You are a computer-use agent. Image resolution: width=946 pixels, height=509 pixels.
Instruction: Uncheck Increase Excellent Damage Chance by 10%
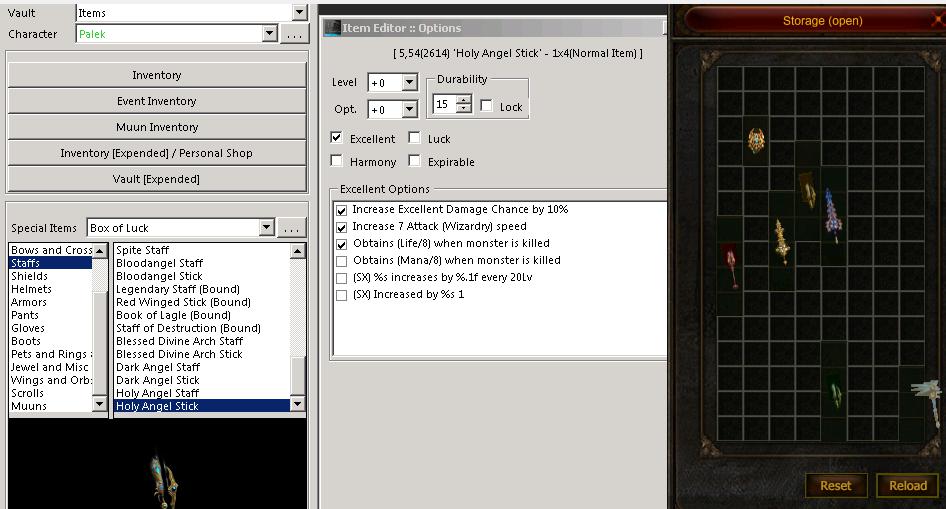click(x=341, y=210)
